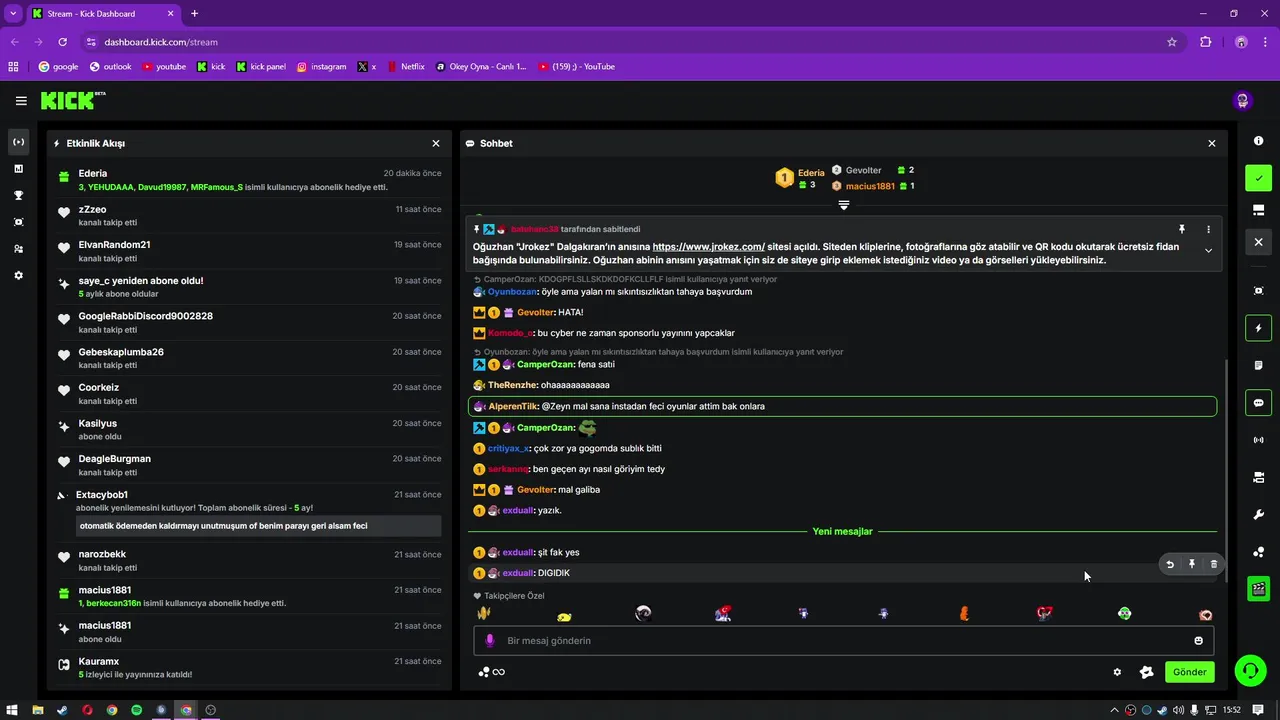This screenshot has height=720, width=1280.
Task: Click the info icon in right sidebar
Action: pos(1259,141)
